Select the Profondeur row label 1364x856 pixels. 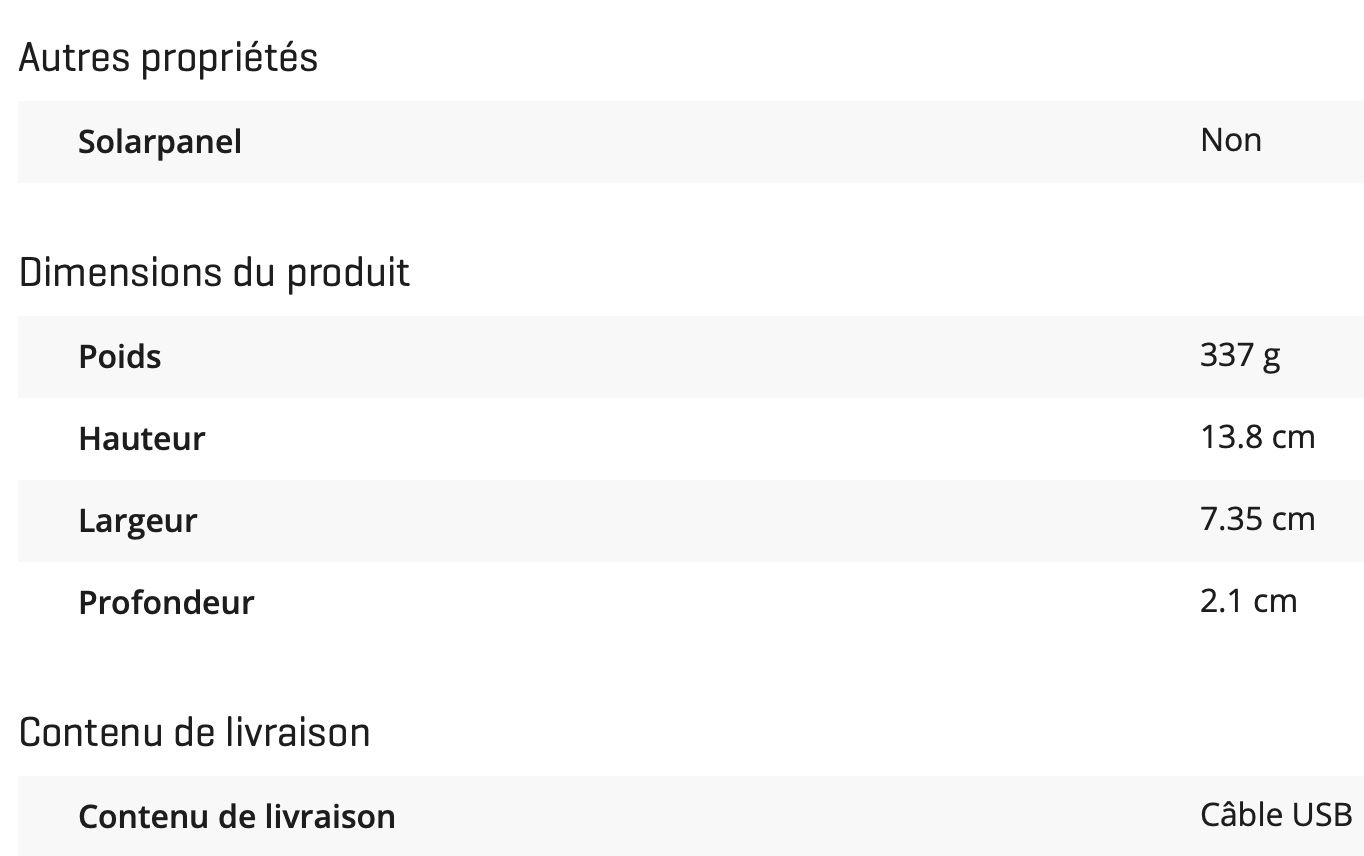coord(166,603)
